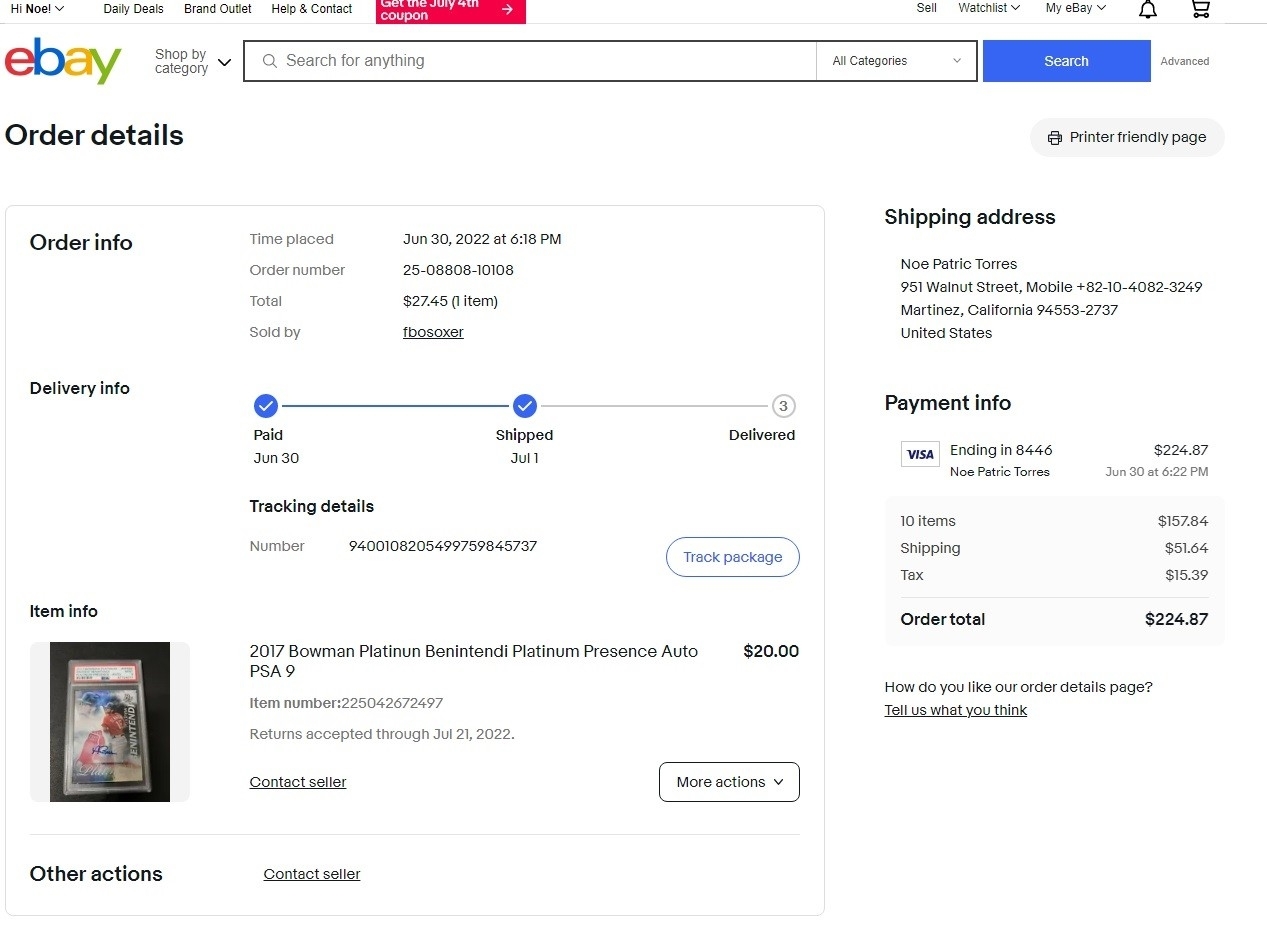
Task: Click the Shipped step checkmark
Action: 525,406
